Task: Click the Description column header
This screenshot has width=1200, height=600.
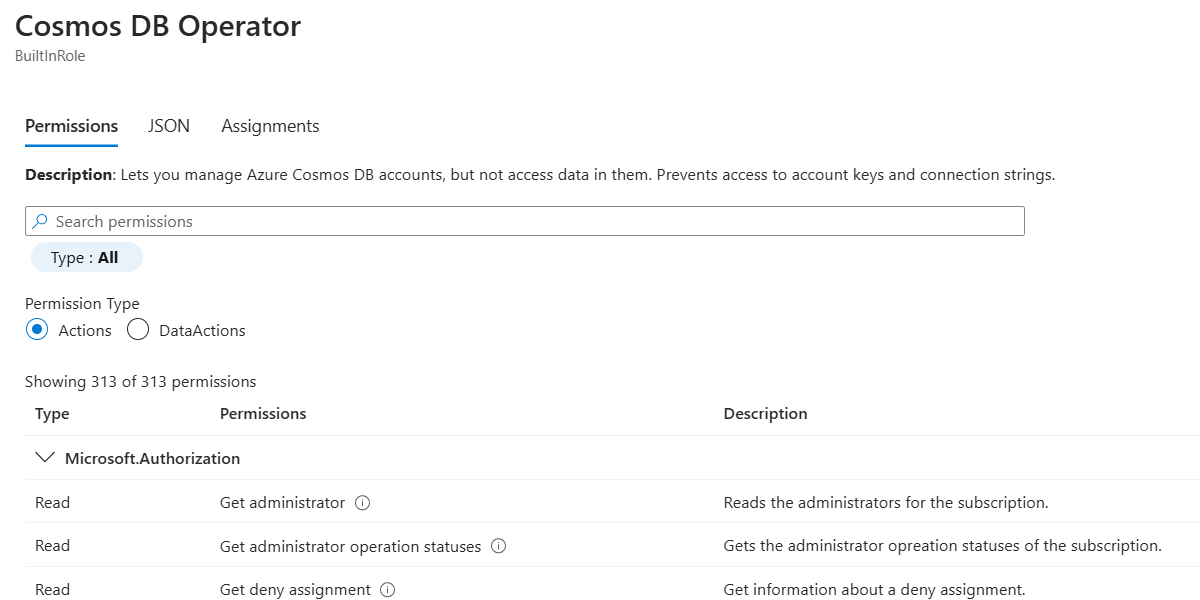Action: tap(765, 413)
